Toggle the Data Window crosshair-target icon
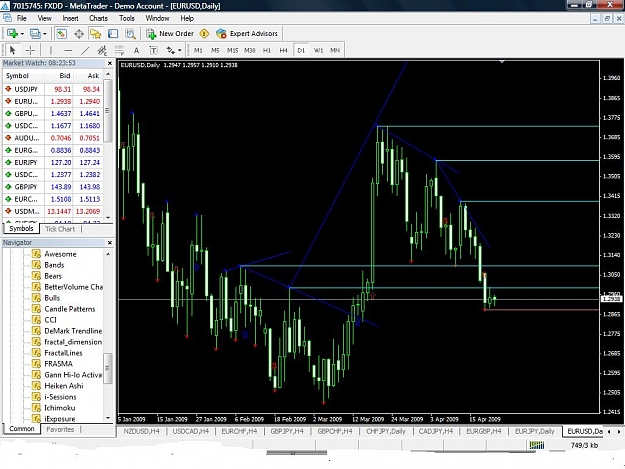 pos(79,34)
